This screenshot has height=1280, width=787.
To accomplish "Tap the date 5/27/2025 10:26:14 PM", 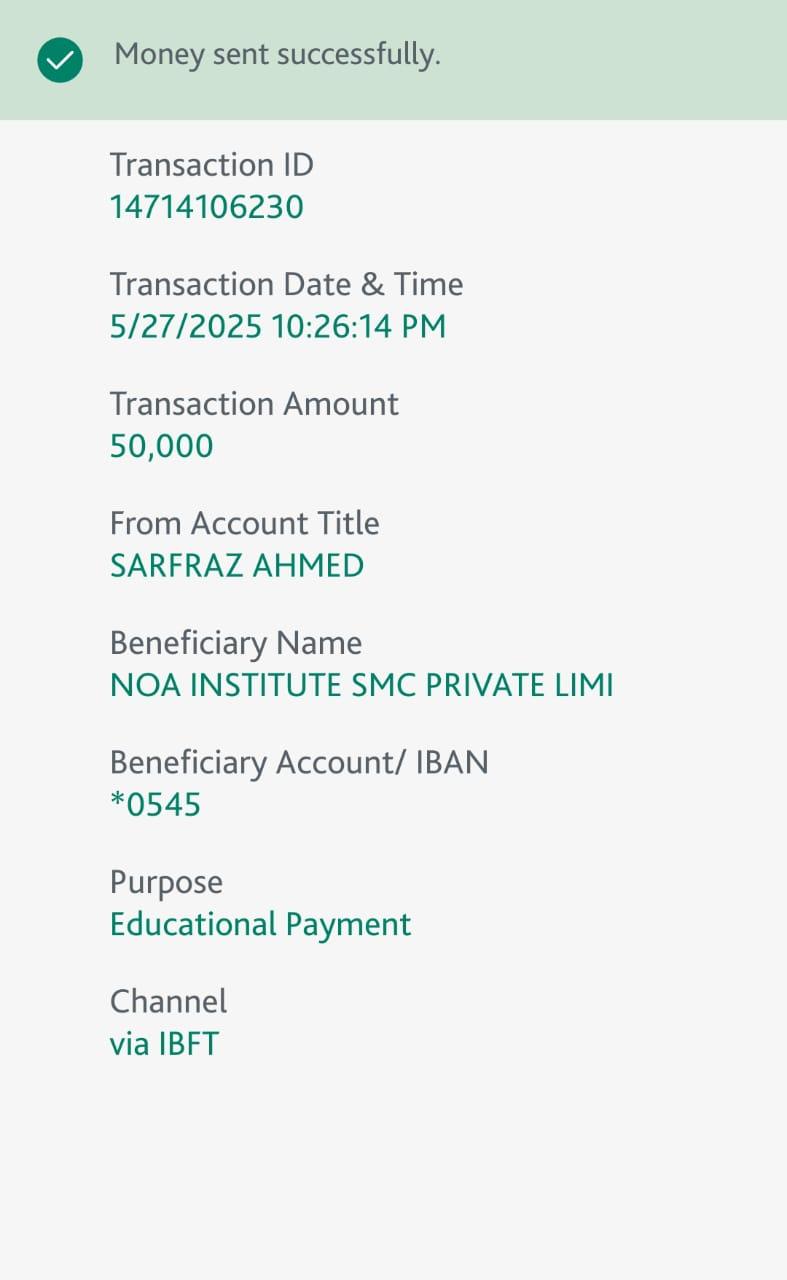I will tap(278, 326).
